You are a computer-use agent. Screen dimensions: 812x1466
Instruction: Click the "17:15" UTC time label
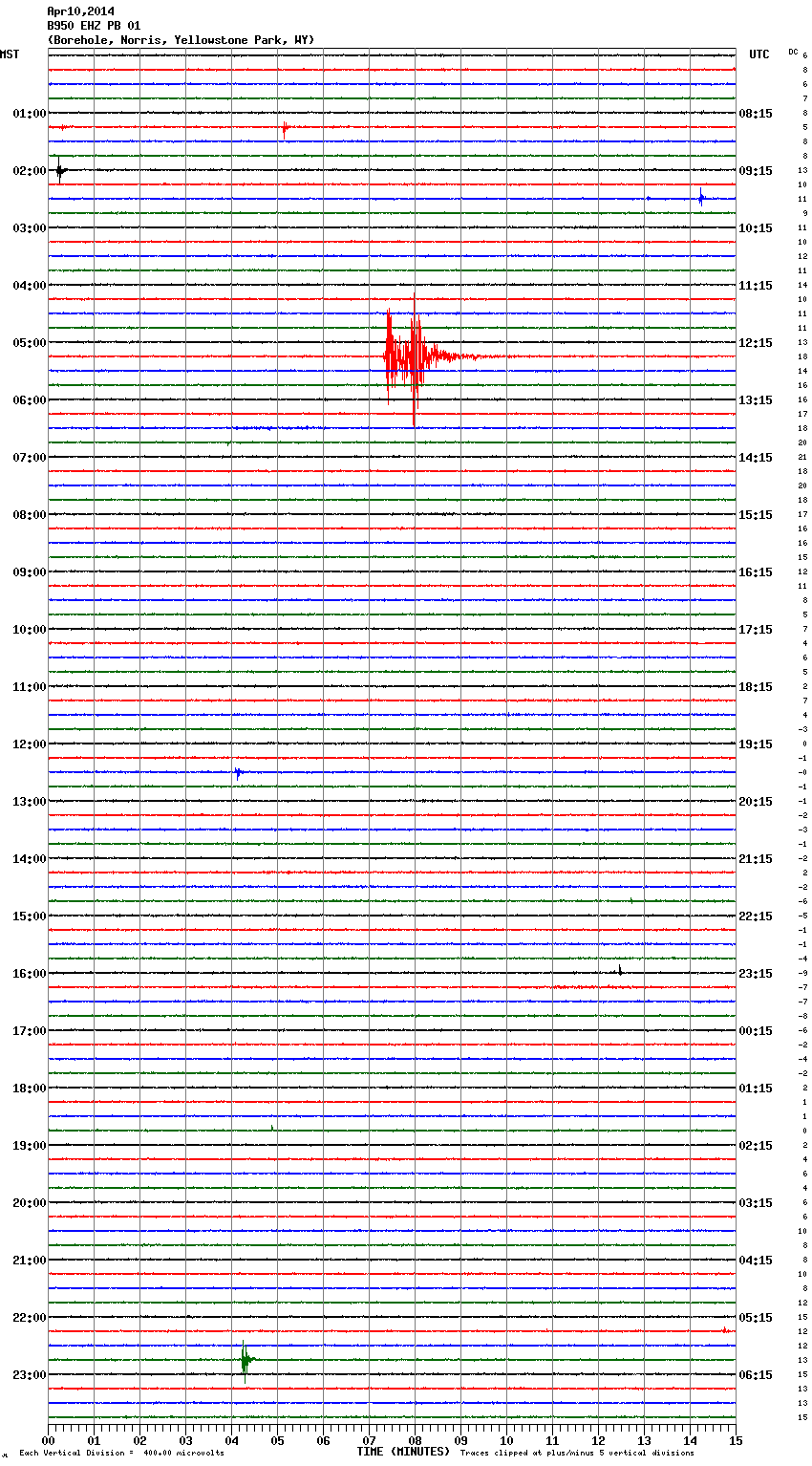756,630
